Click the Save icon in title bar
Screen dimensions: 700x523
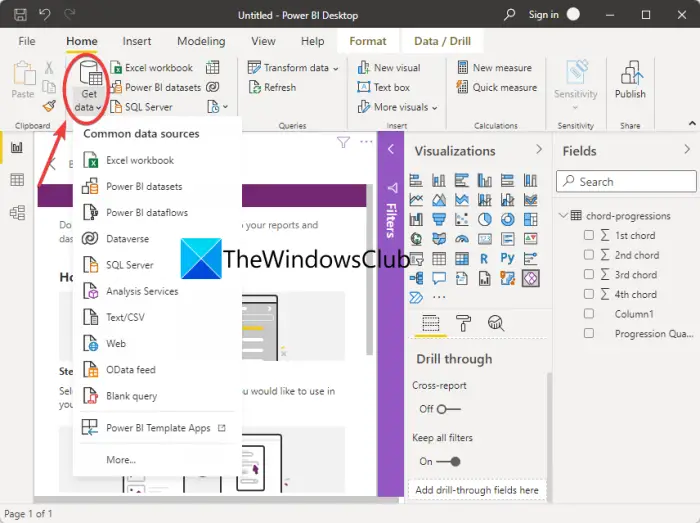20,15
